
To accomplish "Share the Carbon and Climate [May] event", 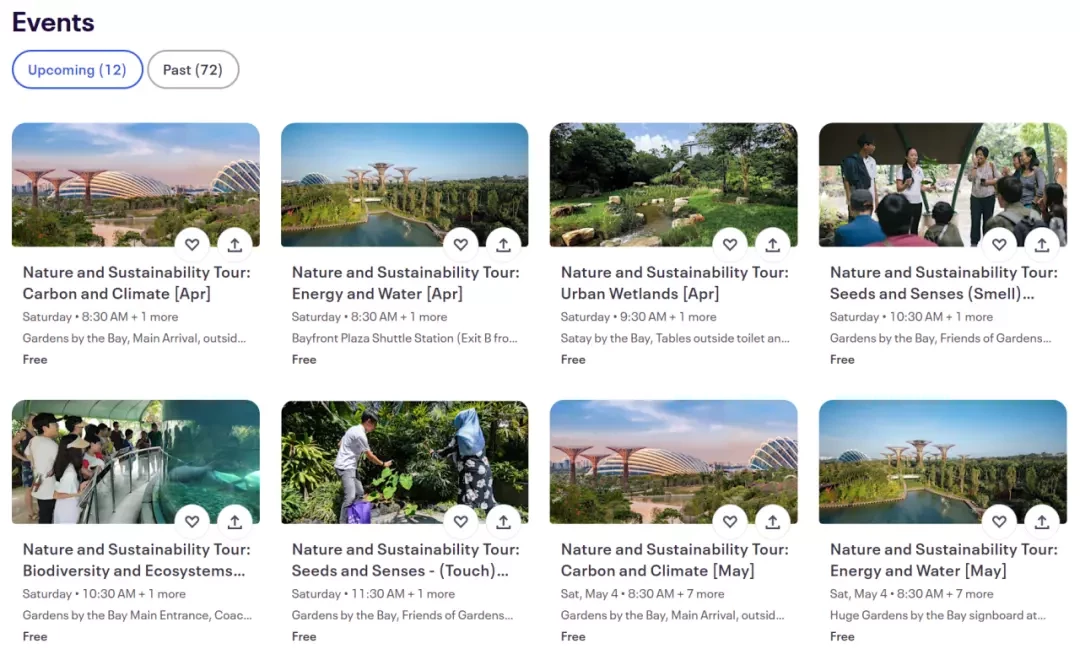I will (x=773, y=521).
